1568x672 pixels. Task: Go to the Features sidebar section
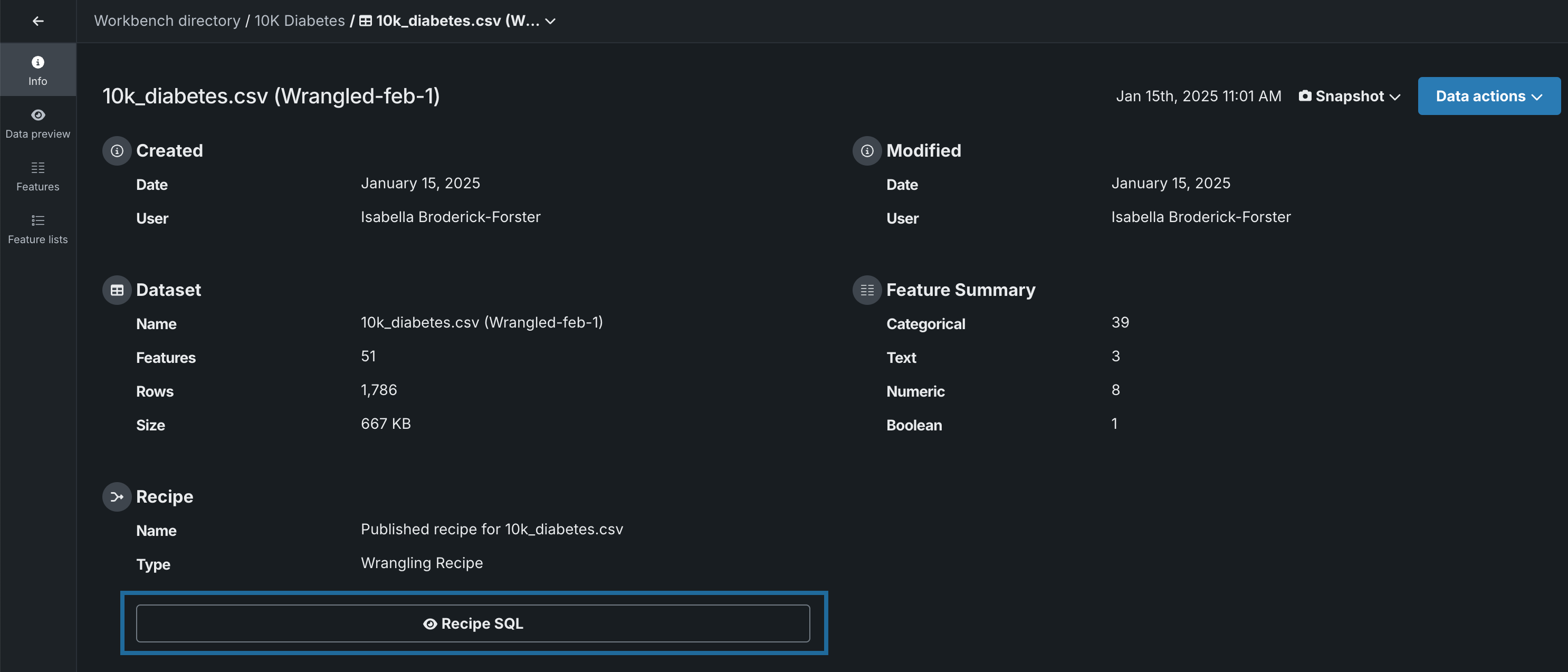[x=38, y=176]
